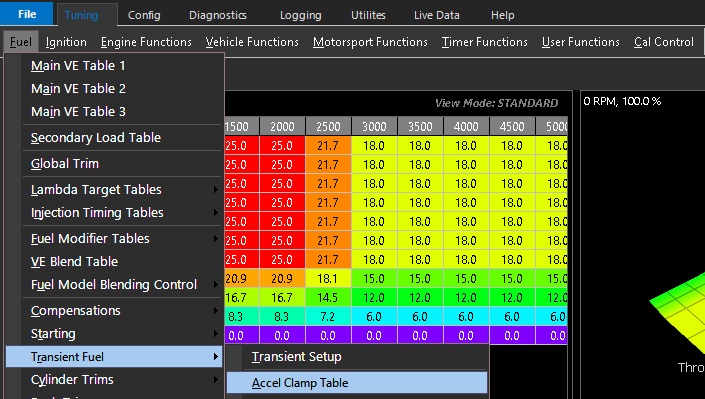The height and width of the screenshot is (399, 705).
Task: Click 0.0 cell under 4500 column
Action: (512, 336)
